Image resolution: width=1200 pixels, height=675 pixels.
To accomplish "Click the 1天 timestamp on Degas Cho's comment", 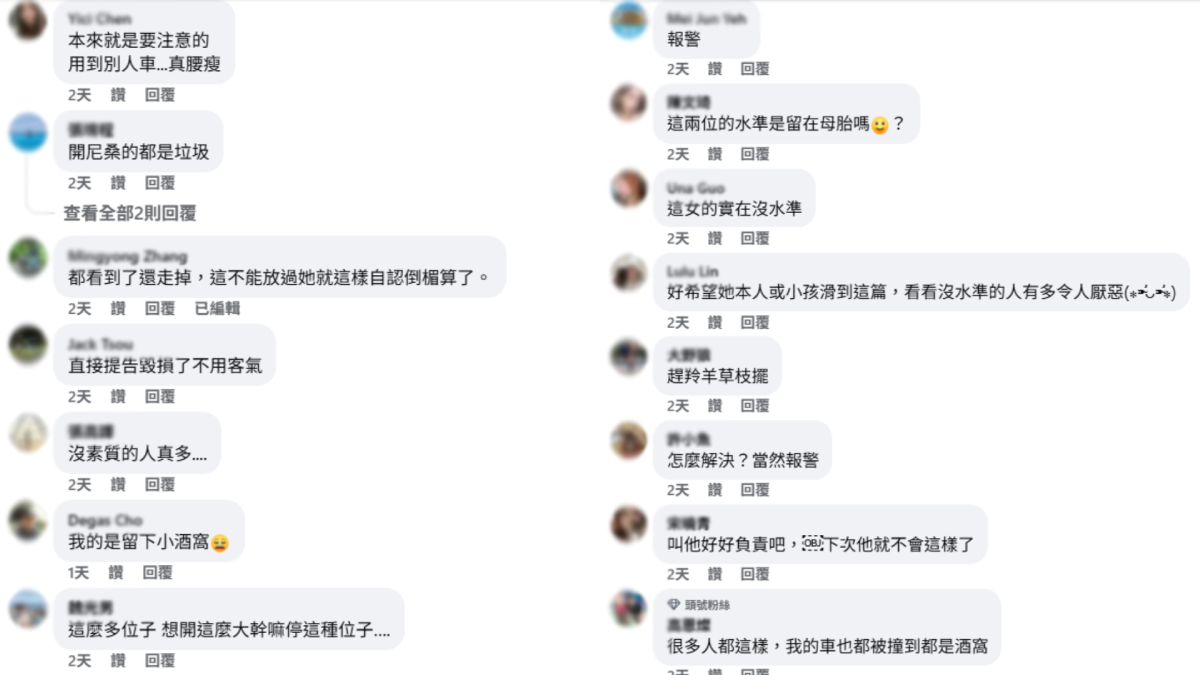I will (x=78, y=573).
